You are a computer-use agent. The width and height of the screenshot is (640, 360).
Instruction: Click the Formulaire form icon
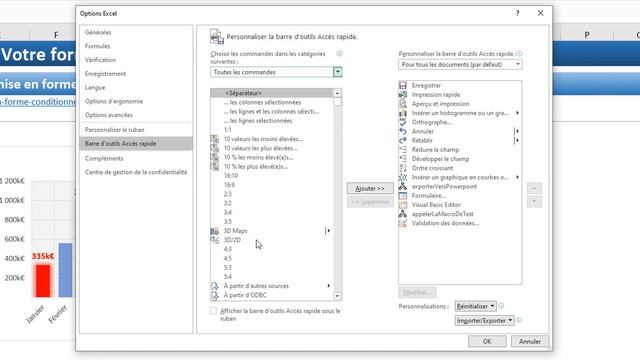click(x=403, y=196)
